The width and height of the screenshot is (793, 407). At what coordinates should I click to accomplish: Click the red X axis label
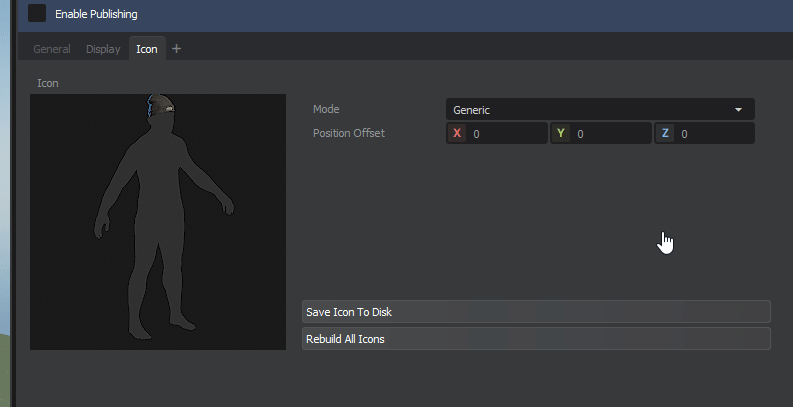click(x=458, y=134)
